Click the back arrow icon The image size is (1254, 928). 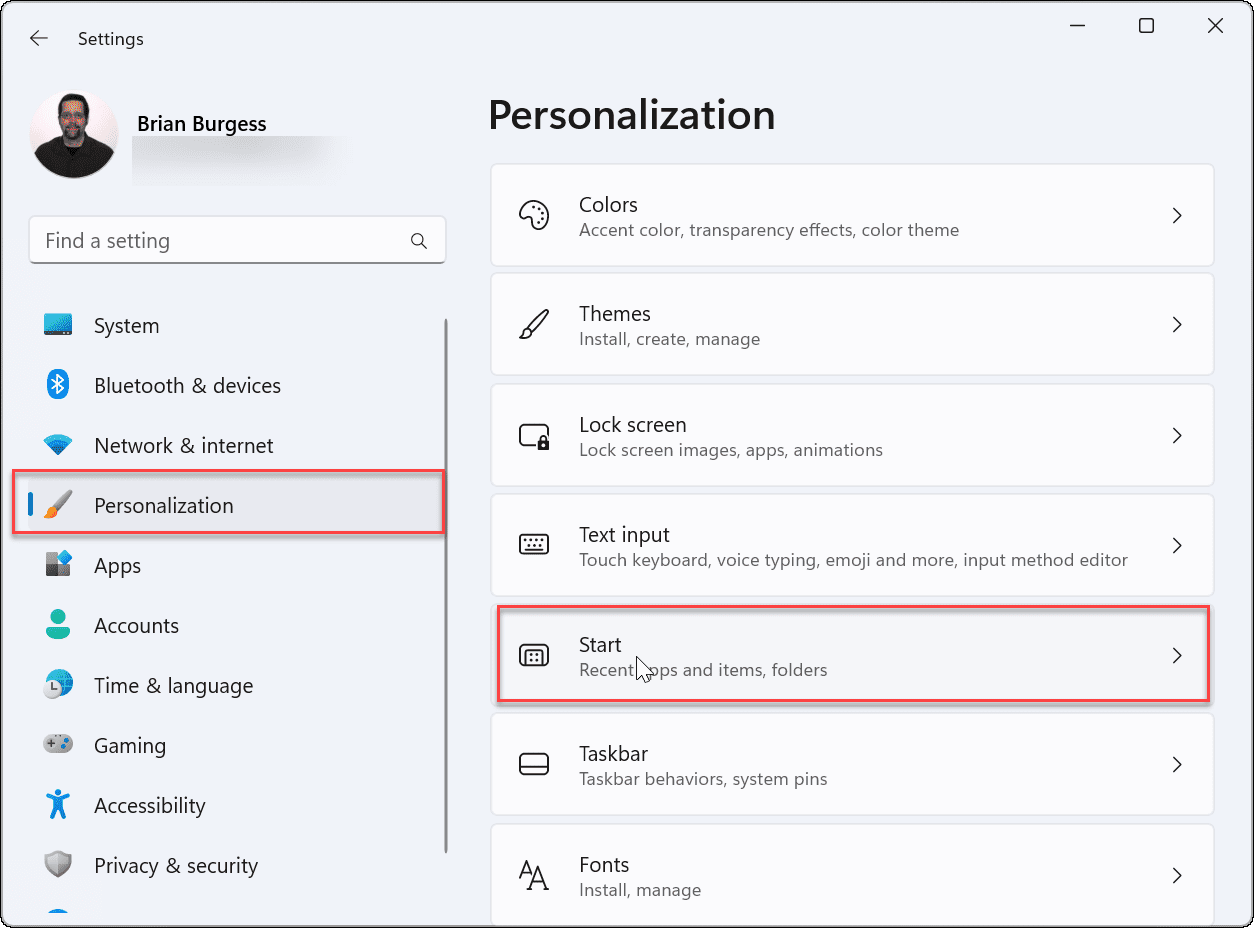click(39, 39)
